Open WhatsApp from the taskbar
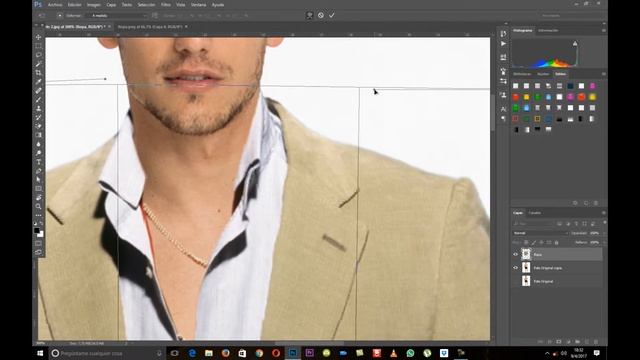This screenshot has width=640, height=360. click(x=410, y=353)
